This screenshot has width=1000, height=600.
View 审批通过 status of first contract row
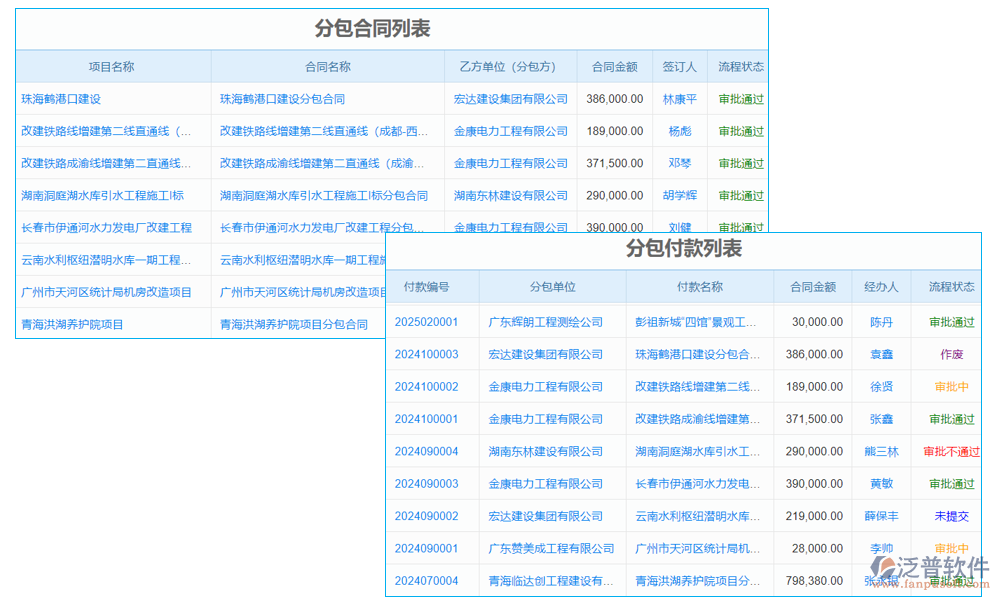click(740, 99)
